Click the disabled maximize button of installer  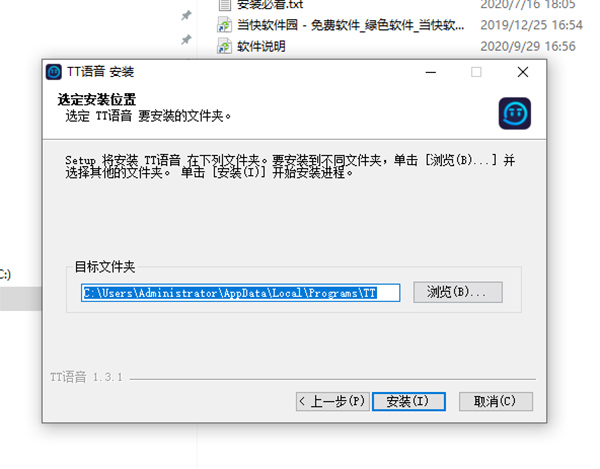(476, 72)
